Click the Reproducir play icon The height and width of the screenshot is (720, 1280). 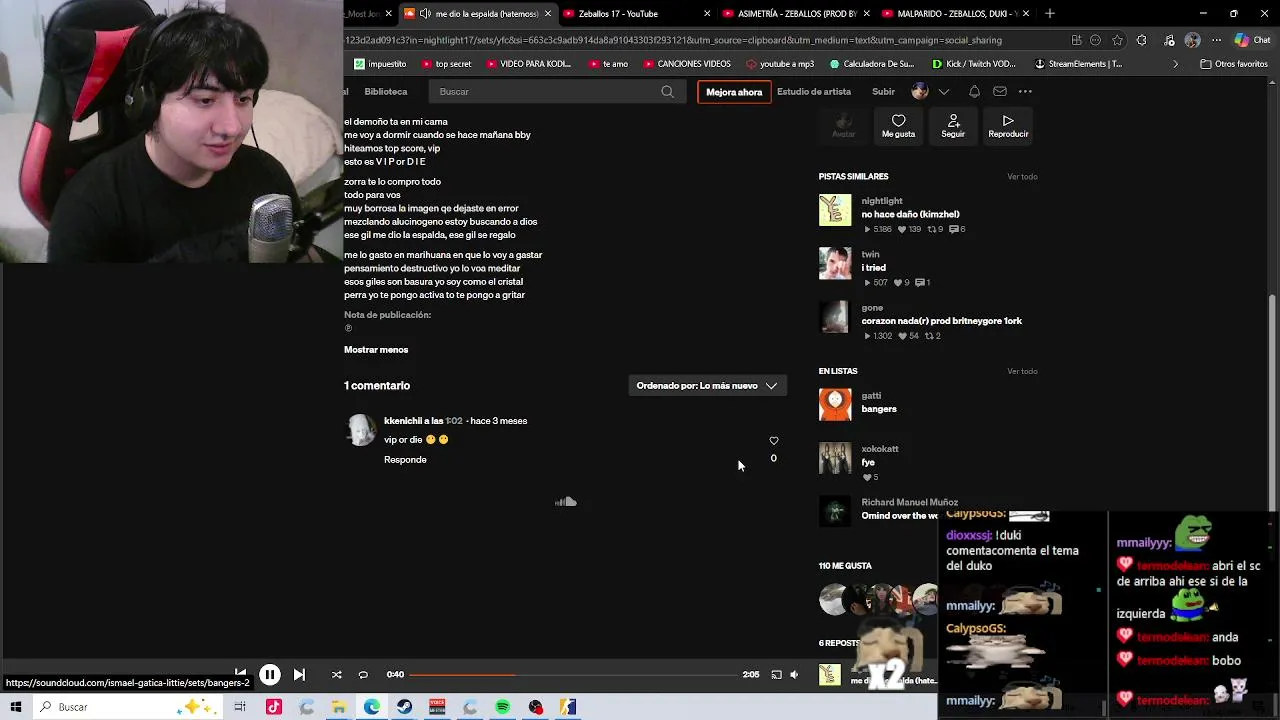tap(1008, 126)
